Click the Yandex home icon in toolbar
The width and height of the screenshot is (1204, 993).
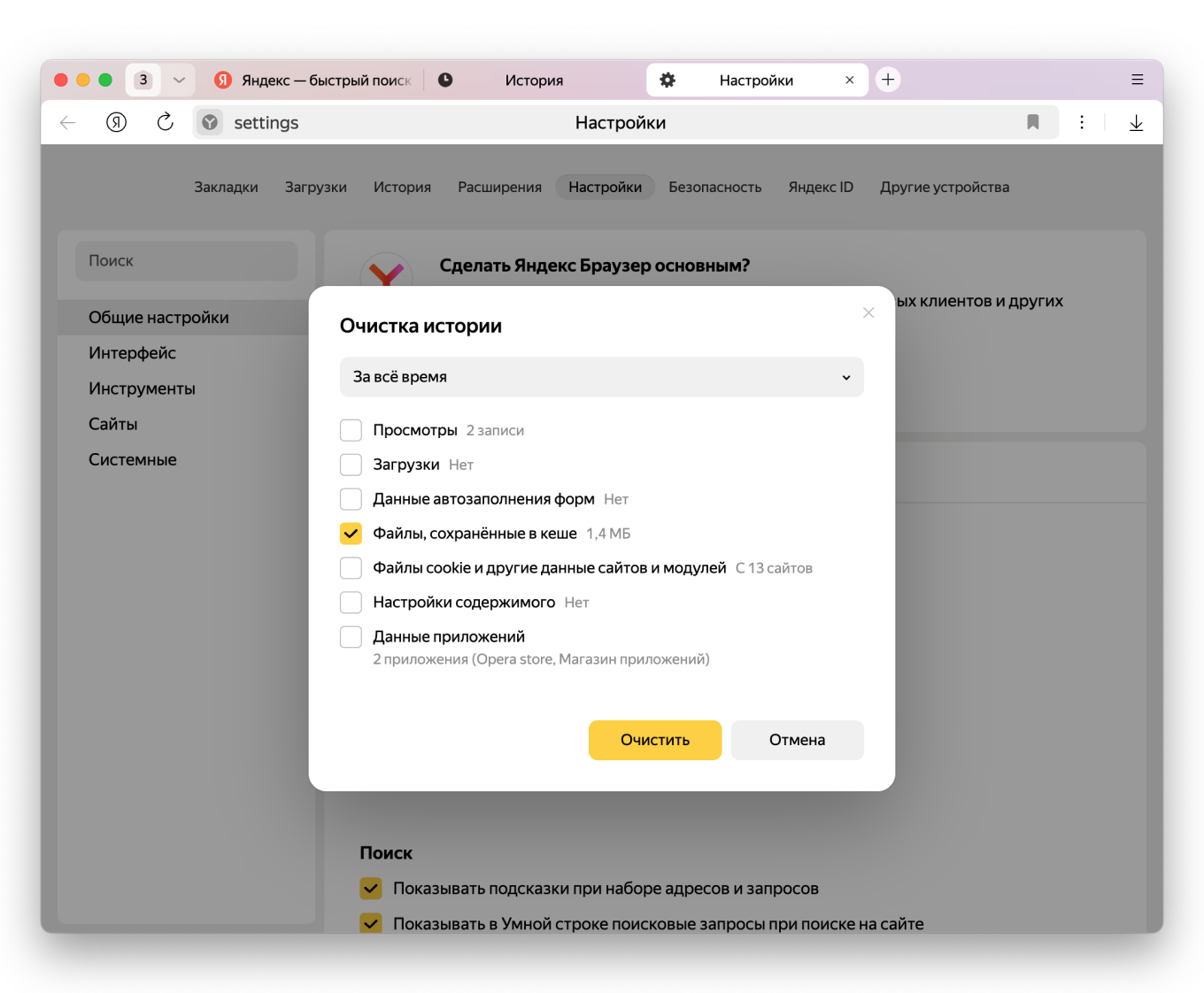pos(117,123)
